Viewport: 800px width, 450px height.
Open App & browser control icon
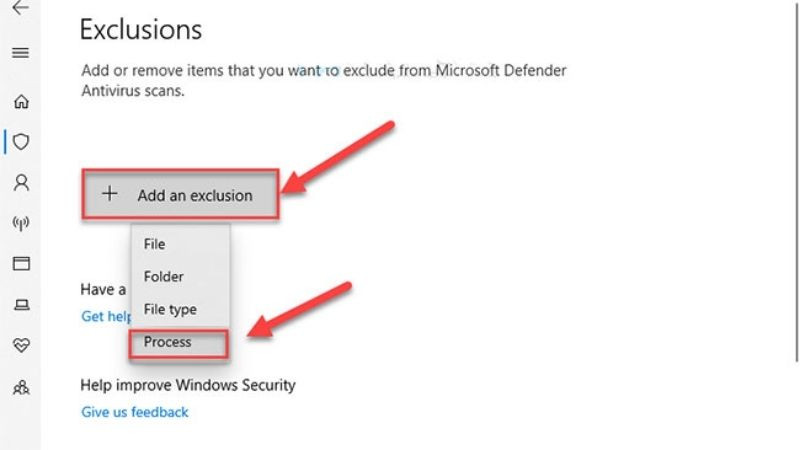tap(20, 264)
